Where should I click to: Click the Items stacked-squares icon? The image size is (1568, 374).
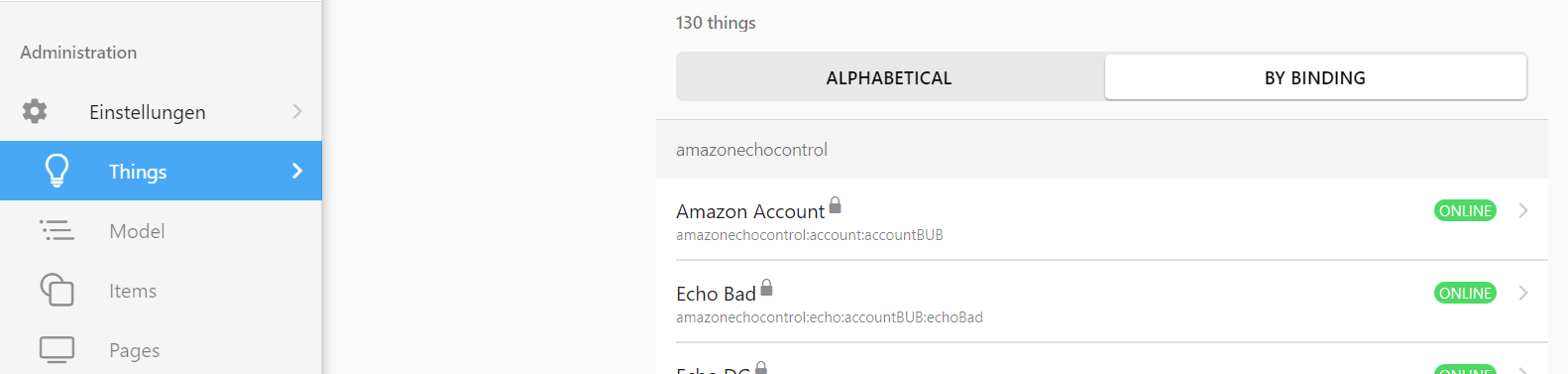tap(56, 290)
